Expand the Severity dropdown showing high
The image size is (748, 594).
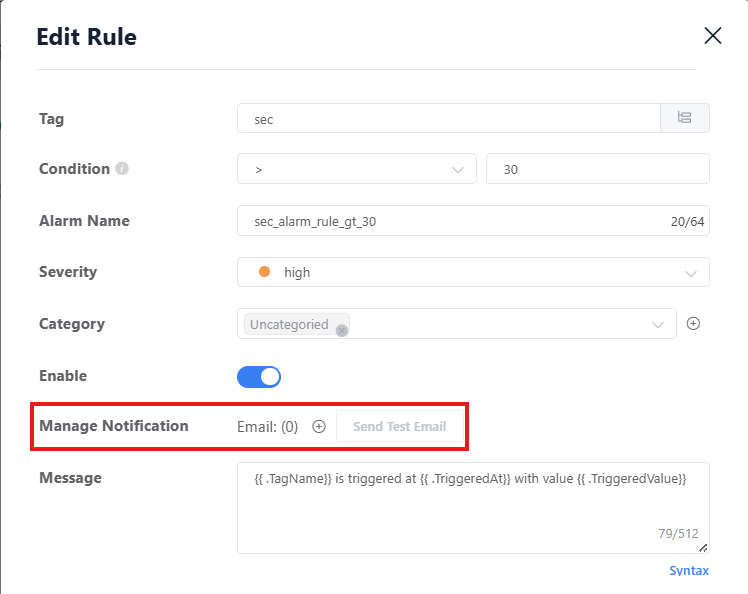click(473, 272)
